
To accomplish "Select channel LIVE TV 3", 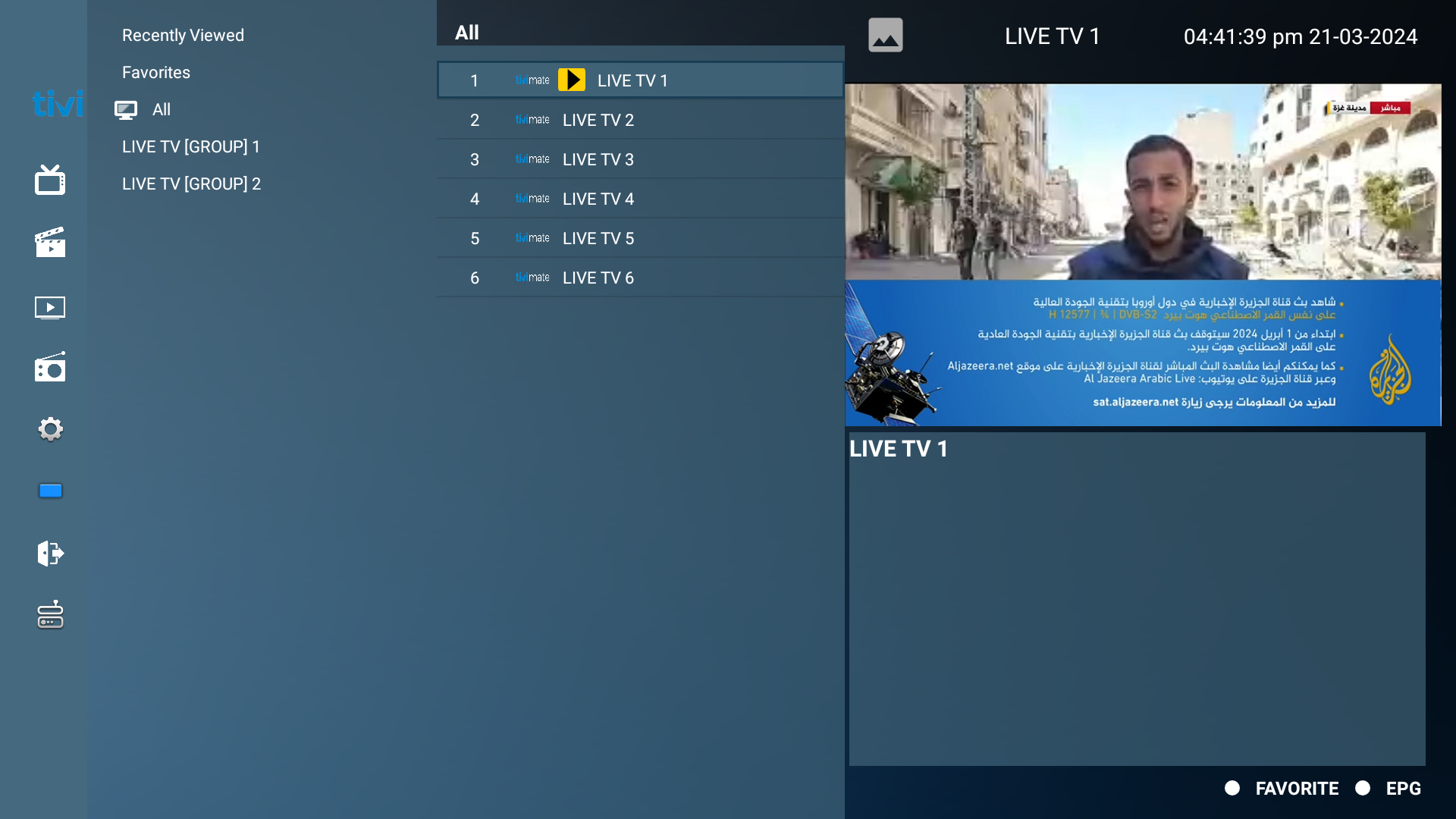I will pos(640,159).
